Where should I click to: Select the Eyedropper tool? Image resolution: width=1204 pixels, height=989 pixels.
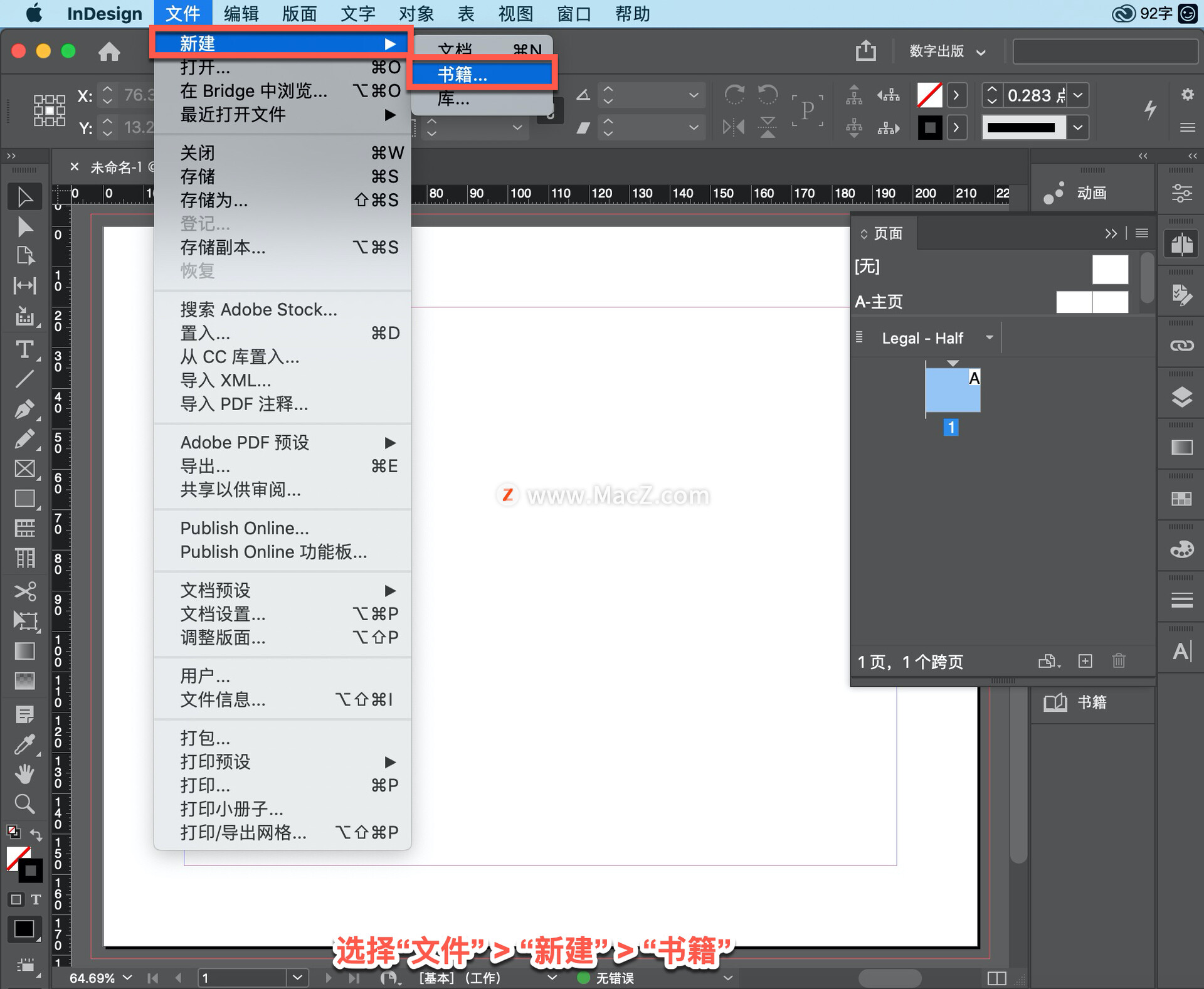pyautogui.click(x=24, y=744)
